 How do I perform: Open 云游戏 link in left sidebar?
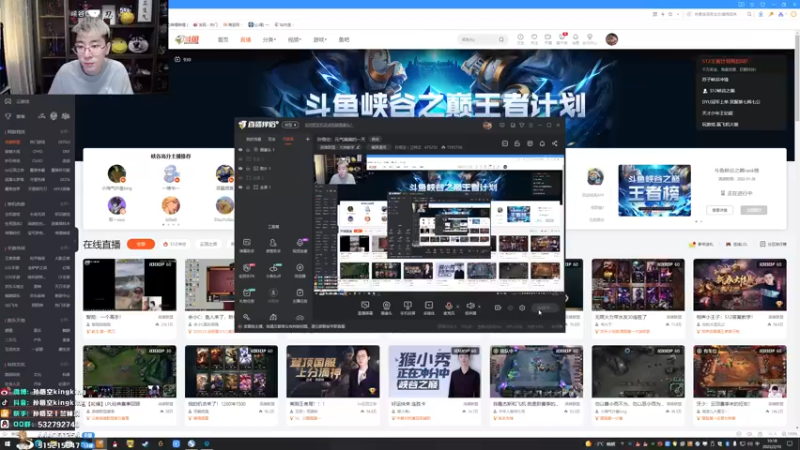point(18,102)
